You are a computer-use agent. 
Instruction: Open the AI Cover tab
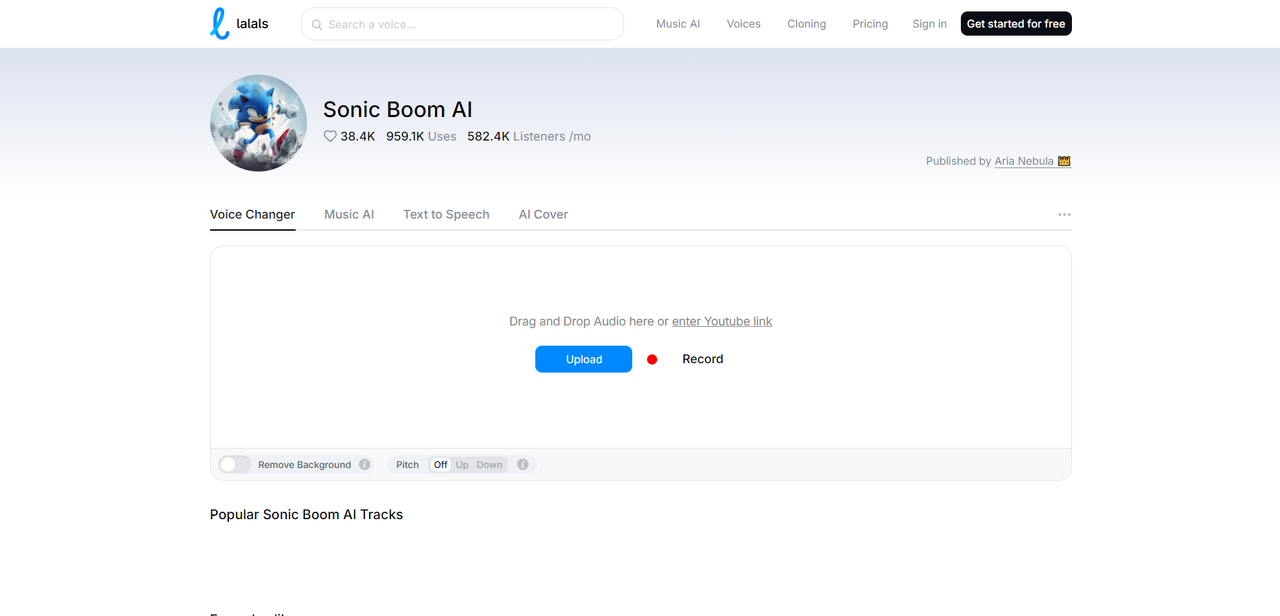click(x=543, y=214)
